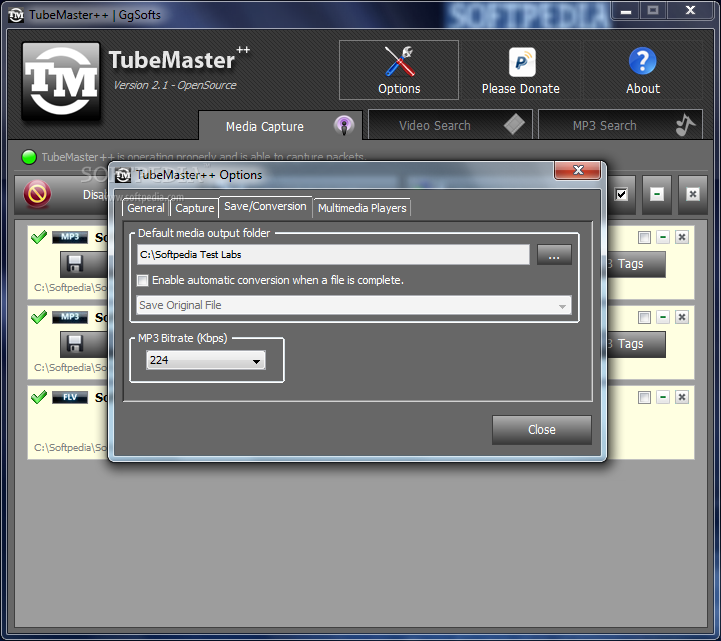The width and height of the screenshot is (721, 641).
Task: Click the remove X icon in first MP3 row
Action: pos(682,237)
